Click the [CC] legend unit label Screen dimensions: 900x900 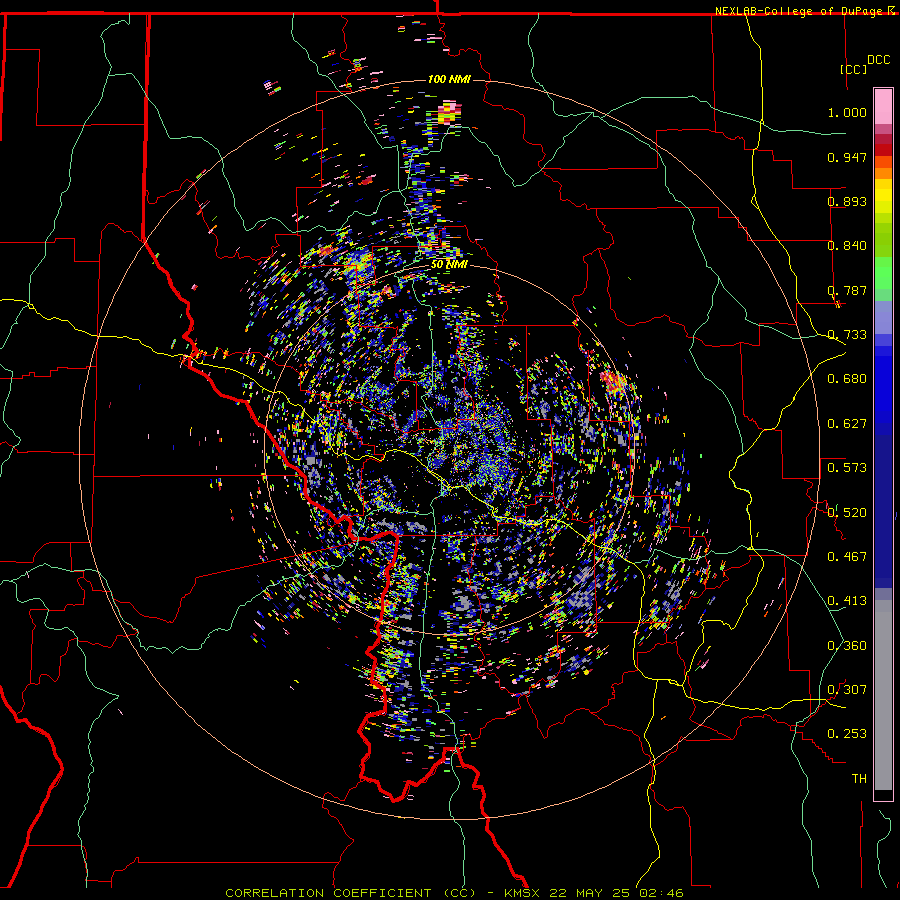(x=853, y=69)
